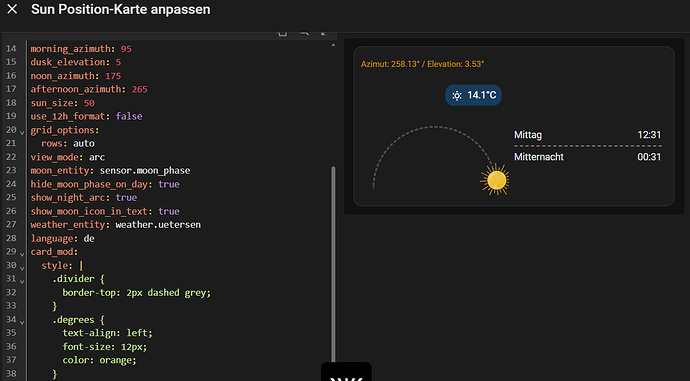Image resolution: width=690 pixels, height=381 pixels.
Task: Click the scroll-up arrow of the code editor
Action: (333, 45)
